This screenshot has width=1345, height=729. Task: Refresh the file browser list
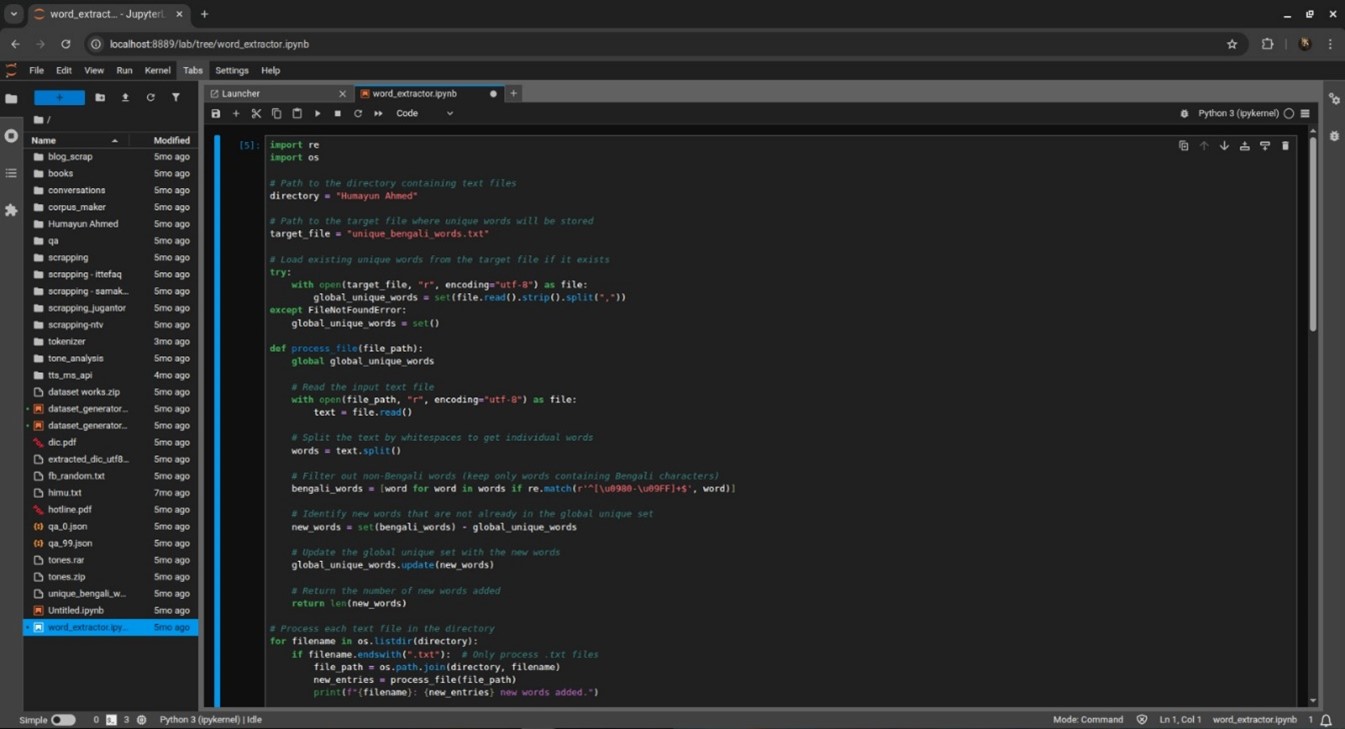click(x=150, y=98)
